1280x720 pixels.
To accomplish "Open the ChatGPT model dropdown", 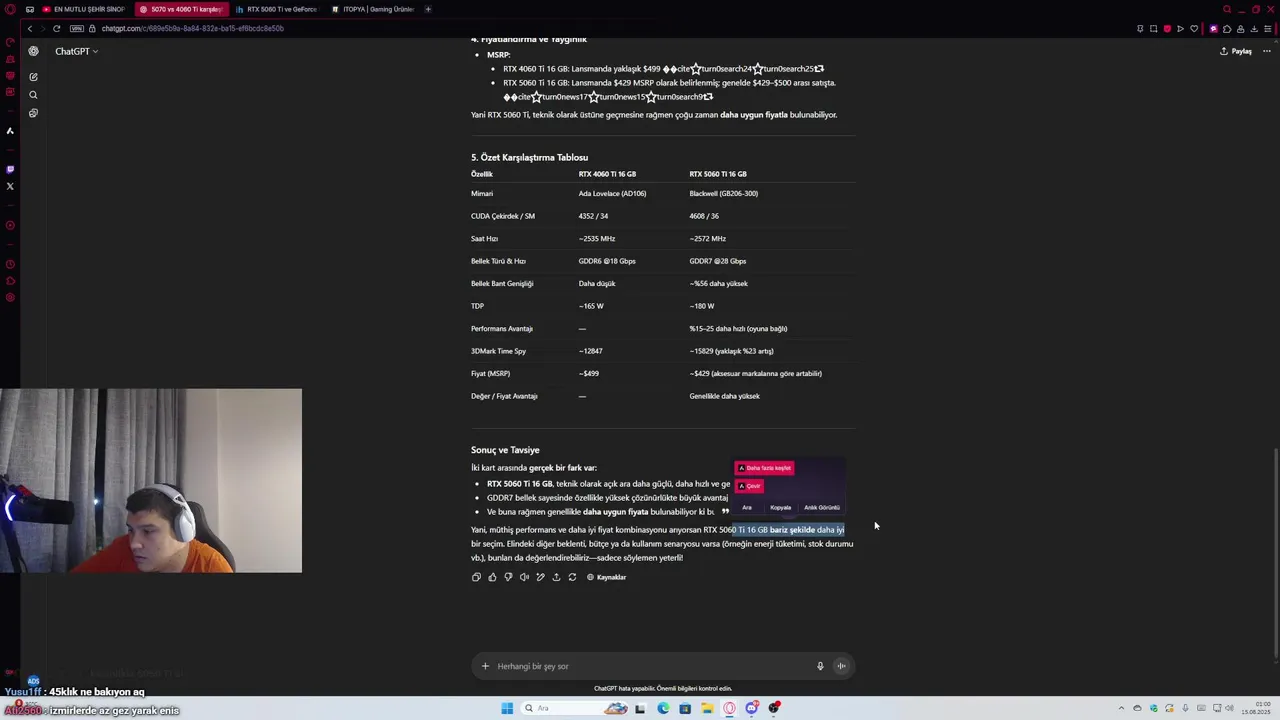I will (76, 51).
